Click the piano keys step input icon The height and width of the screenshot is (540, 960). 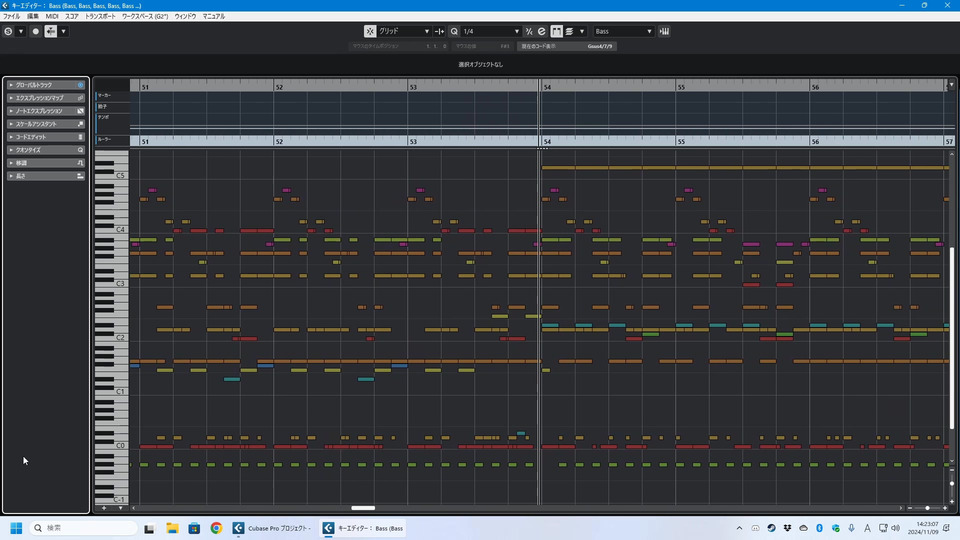[665, 31]
